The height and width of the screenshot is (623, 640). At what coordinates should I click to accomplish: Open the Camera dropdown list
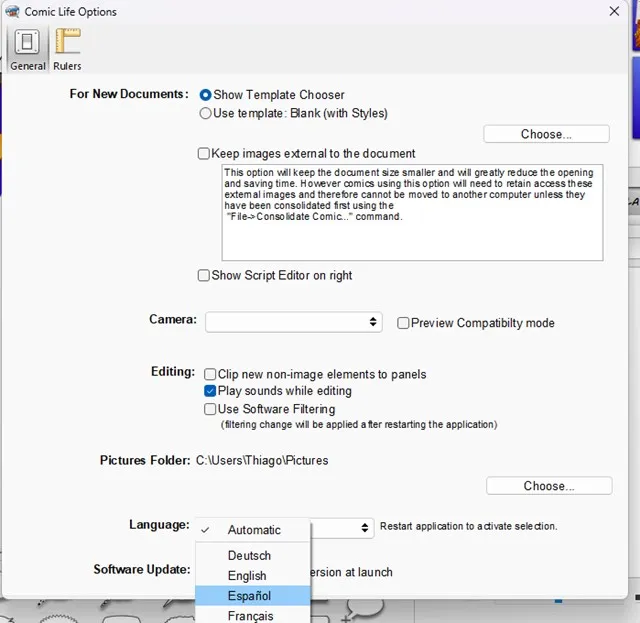tap(293, 322)
